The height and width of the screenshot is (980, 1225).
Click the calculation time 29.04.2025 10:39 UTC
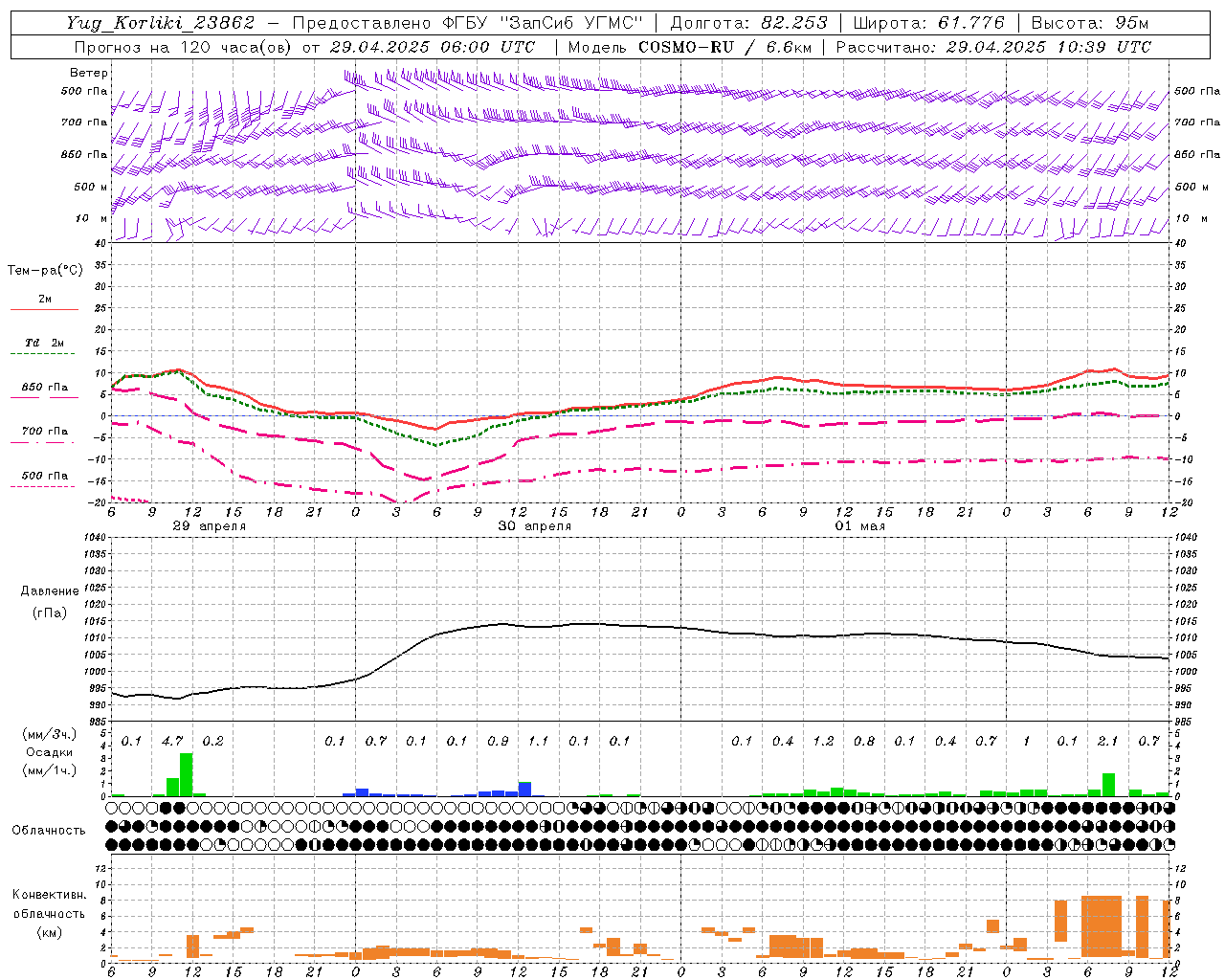pyautogui.click(x=1049, y=47)
